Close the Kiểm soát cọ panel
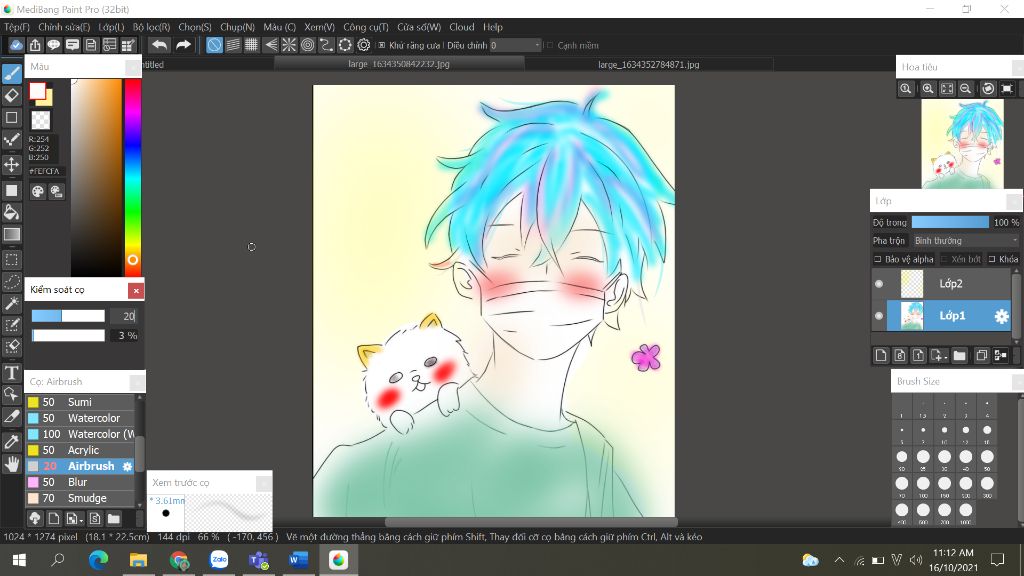Viewport: 1024px width, 576px height. [x=136, y=291]
